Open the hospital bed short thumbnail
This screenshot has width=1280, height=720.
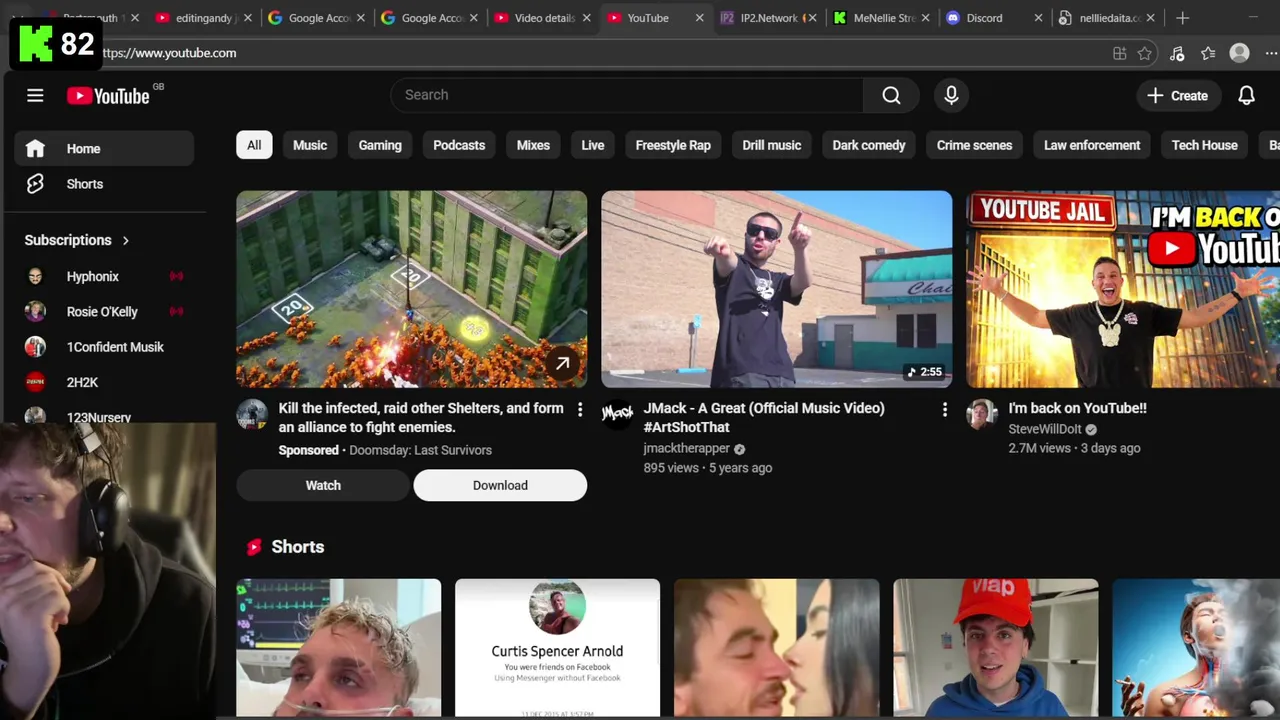pos(338,648)
